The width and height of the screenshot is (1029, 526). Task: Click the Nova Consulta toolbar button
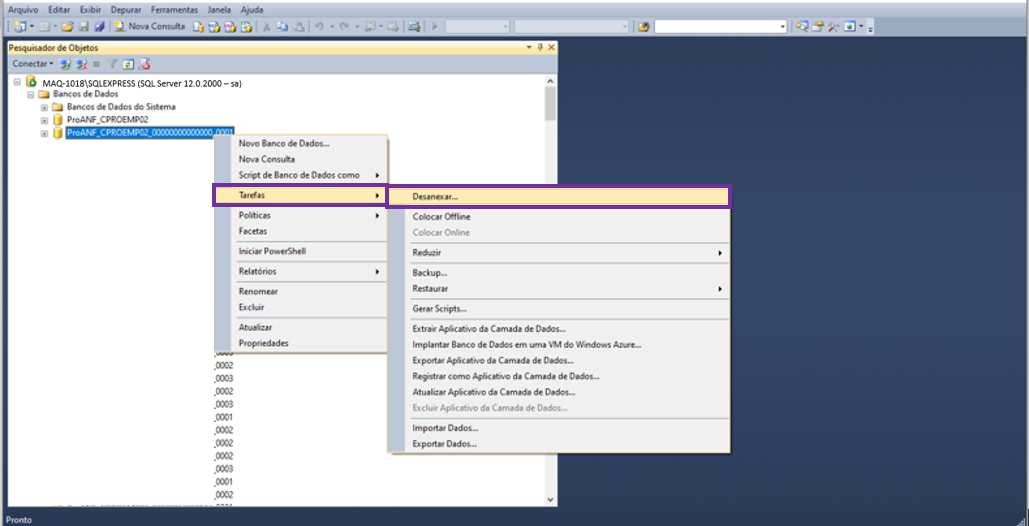point(148,26)
